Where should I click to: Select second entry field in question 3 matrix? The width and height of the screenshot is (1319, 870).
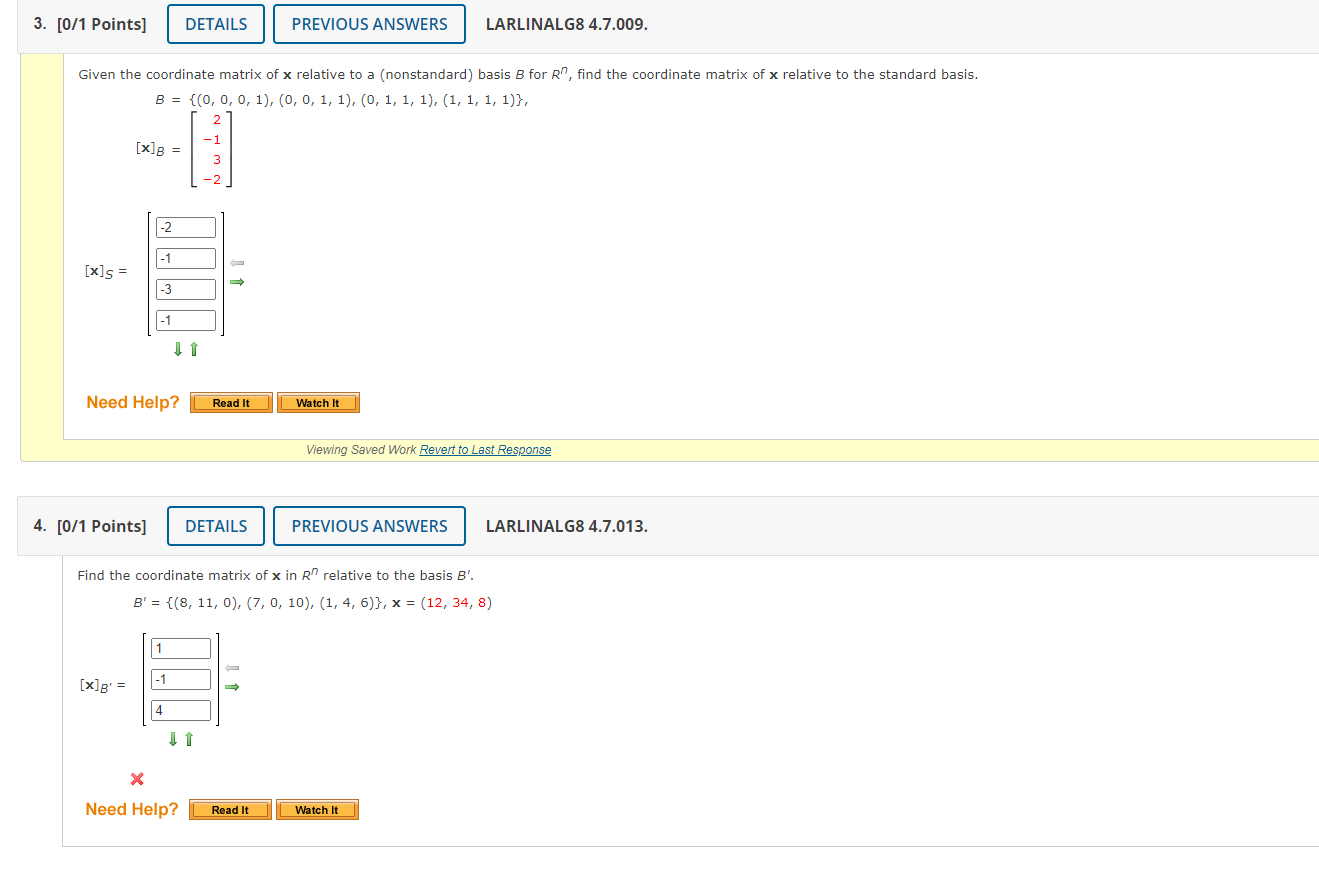[186, 259]
